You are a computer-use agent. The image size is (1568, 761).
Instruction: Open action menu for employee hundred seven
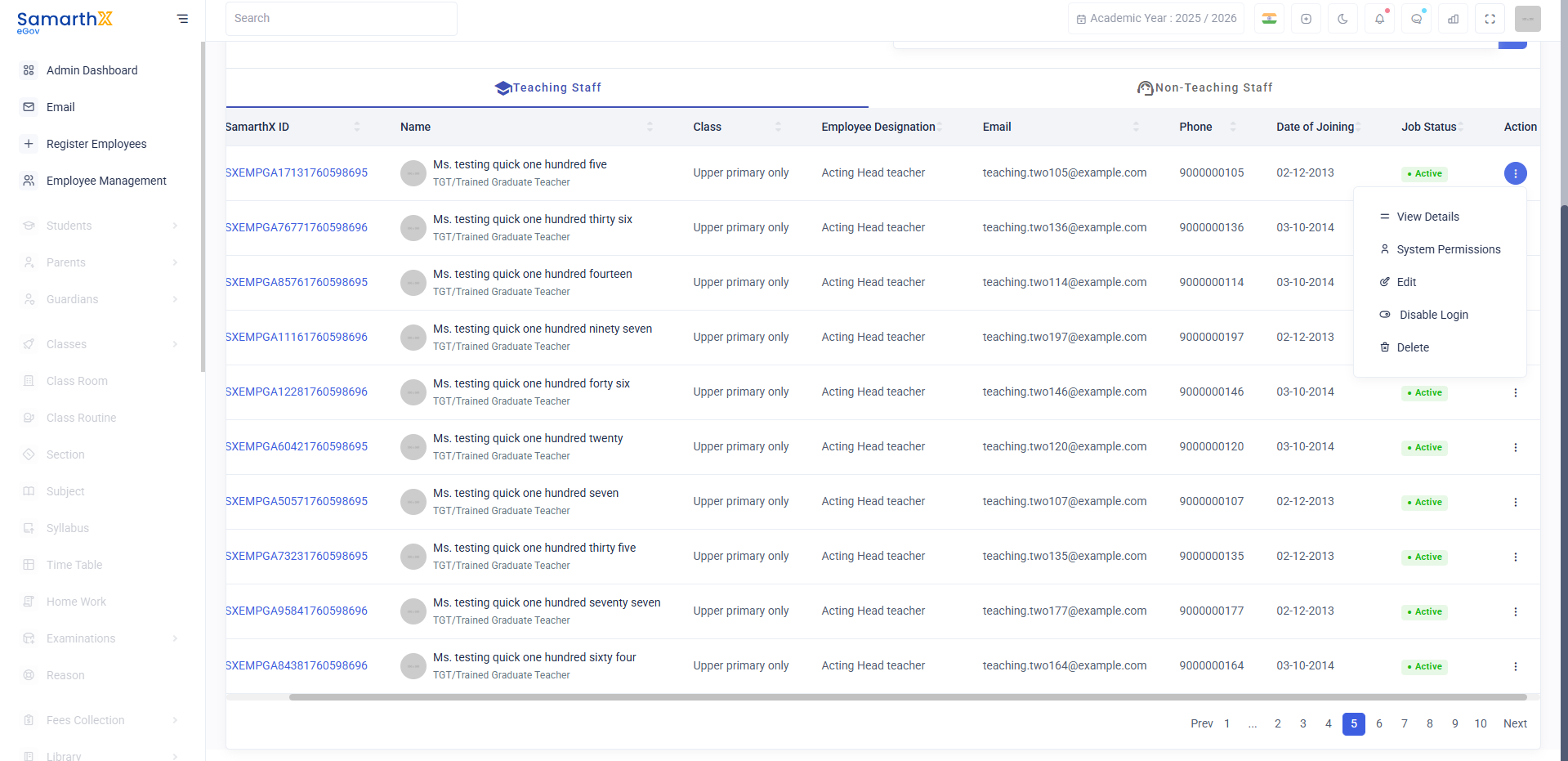tap(1515, 502)
